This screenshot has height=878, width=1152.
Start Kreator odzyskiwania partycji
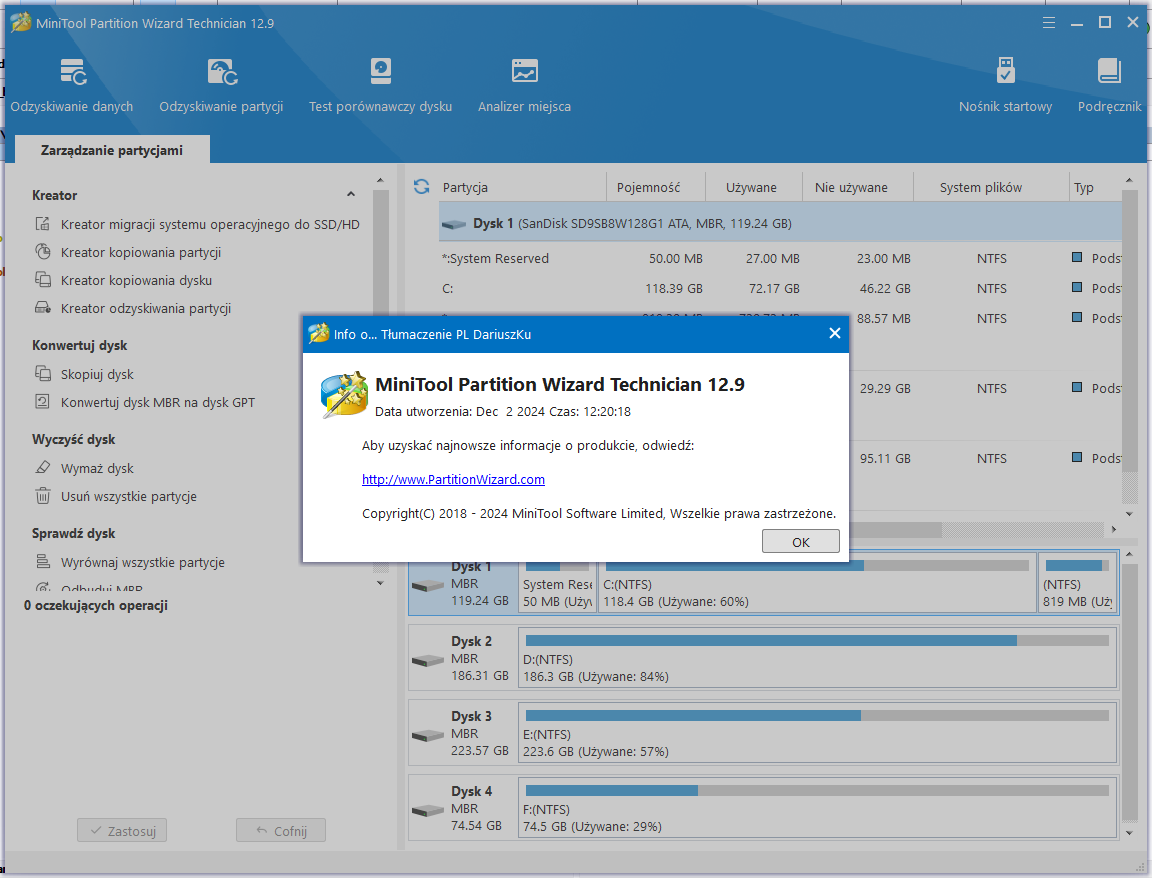(133, 308)
